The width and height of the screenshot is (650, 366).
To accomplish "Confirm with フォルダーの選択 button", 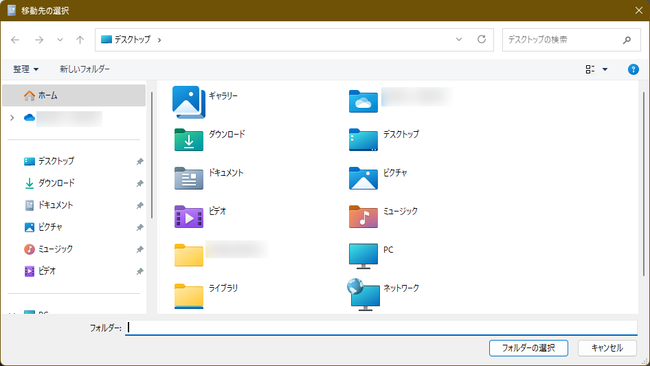I will click(x=528, y=348).
